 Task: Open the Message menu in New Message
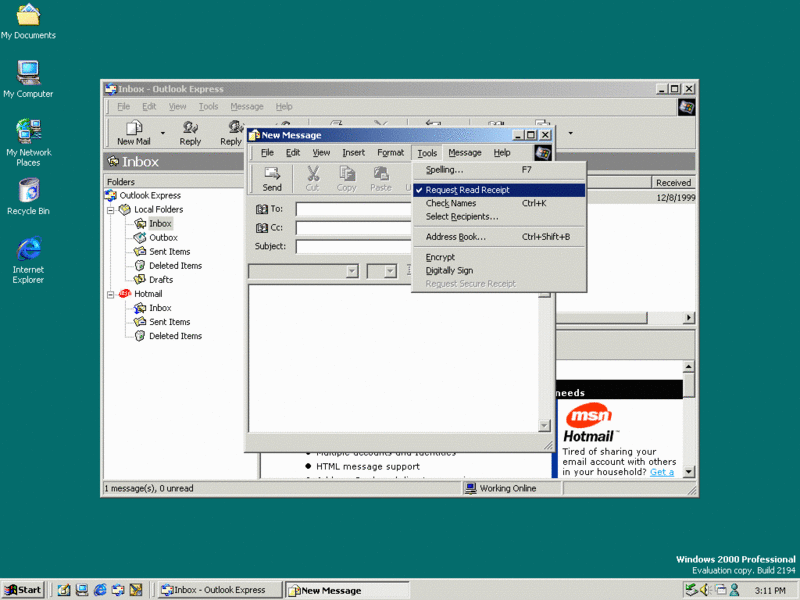pyautogui.click(x=464, y=152)
